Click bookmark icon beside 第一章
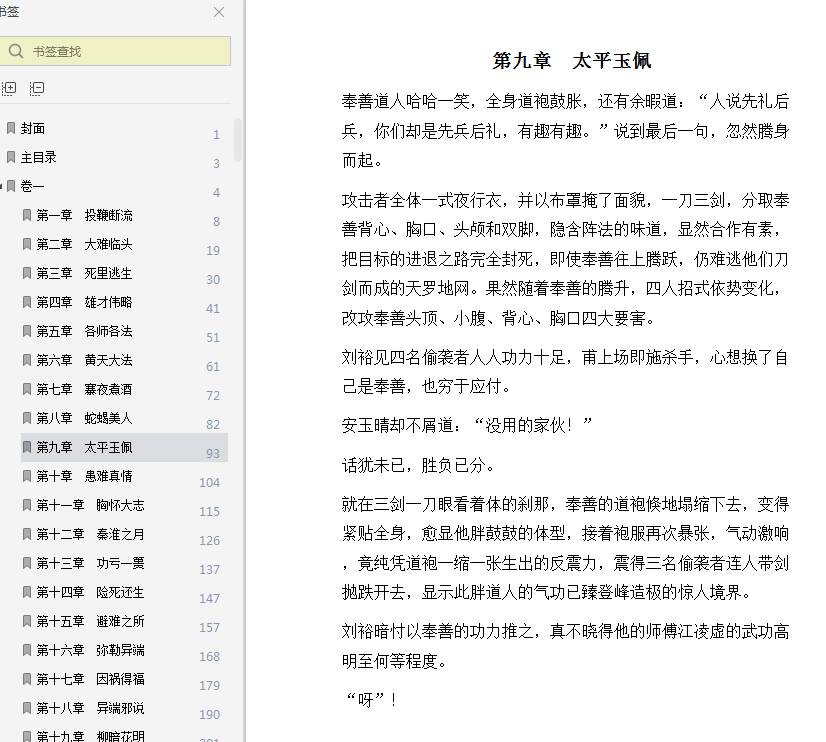This screenshot has height=742, width=826. (27, 215)
